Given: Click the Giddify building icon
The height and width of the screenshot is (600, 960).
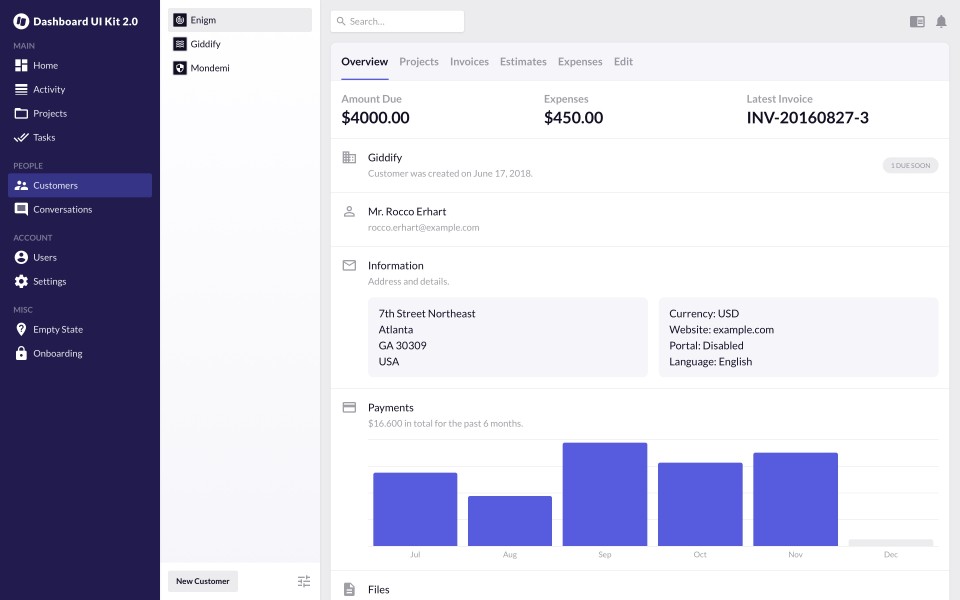Looking at the screenshot, I should (349, 158).
